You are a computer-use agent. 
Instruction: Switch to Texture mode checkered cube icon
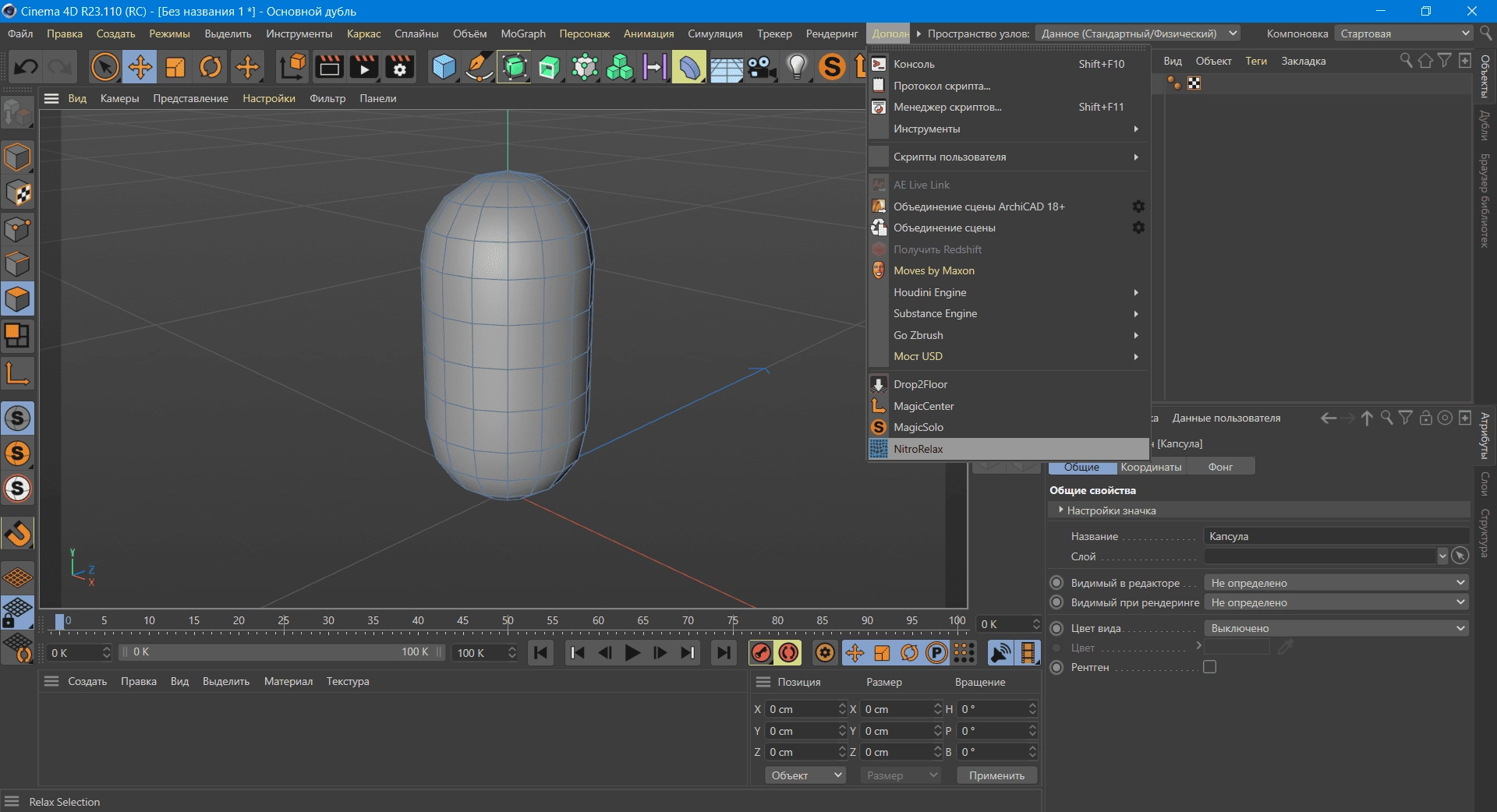point(18,192)
